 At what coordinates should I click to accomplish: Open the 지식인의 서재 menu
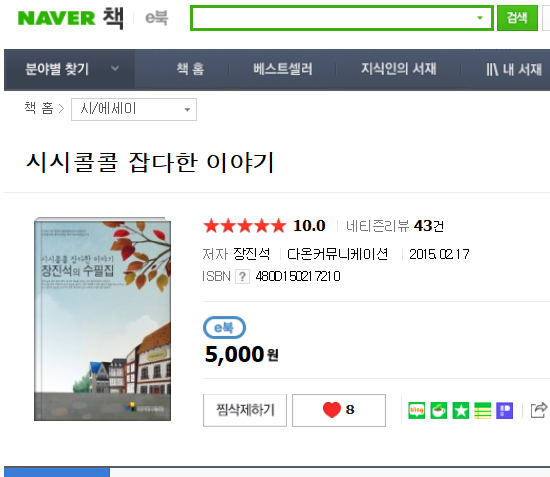coord(398,69)
